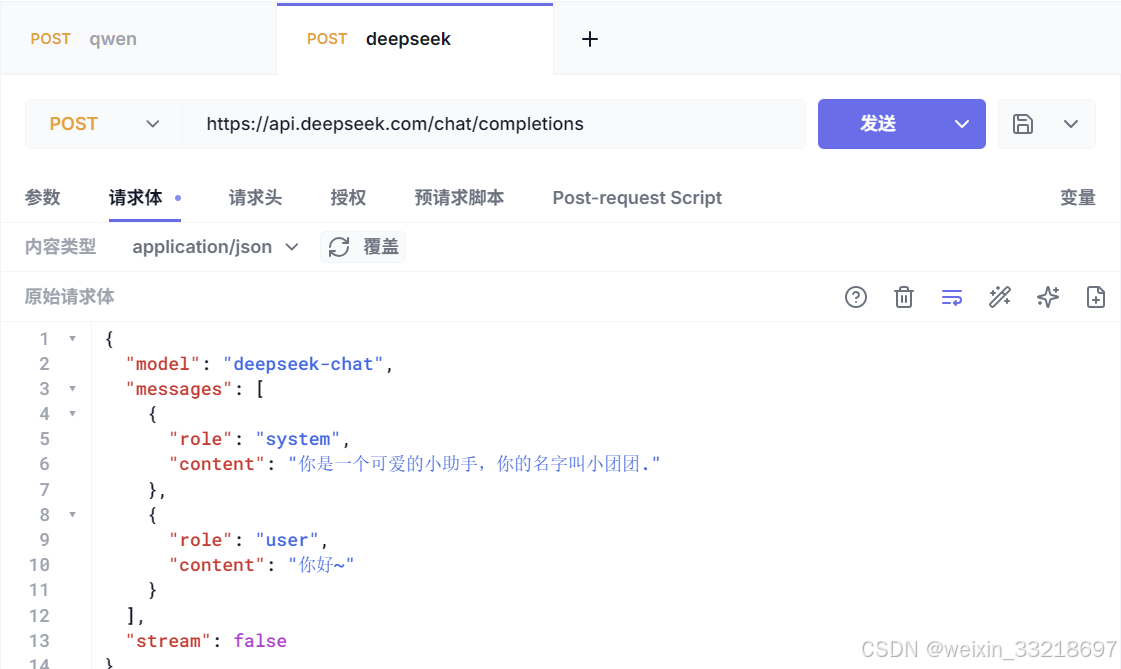Expand the send button options arrow
Viewport: 1121px width, 669px height.
[x=962, y=124]
